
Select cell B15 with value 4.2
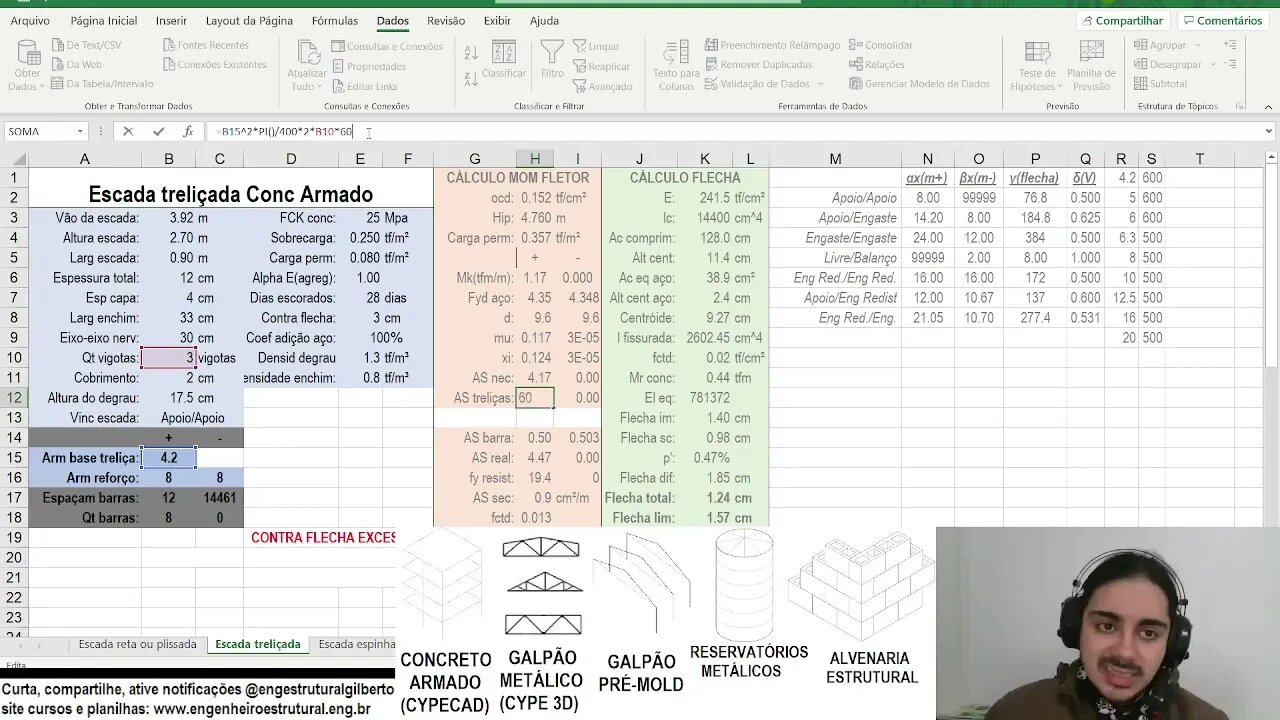coord(168,458)
